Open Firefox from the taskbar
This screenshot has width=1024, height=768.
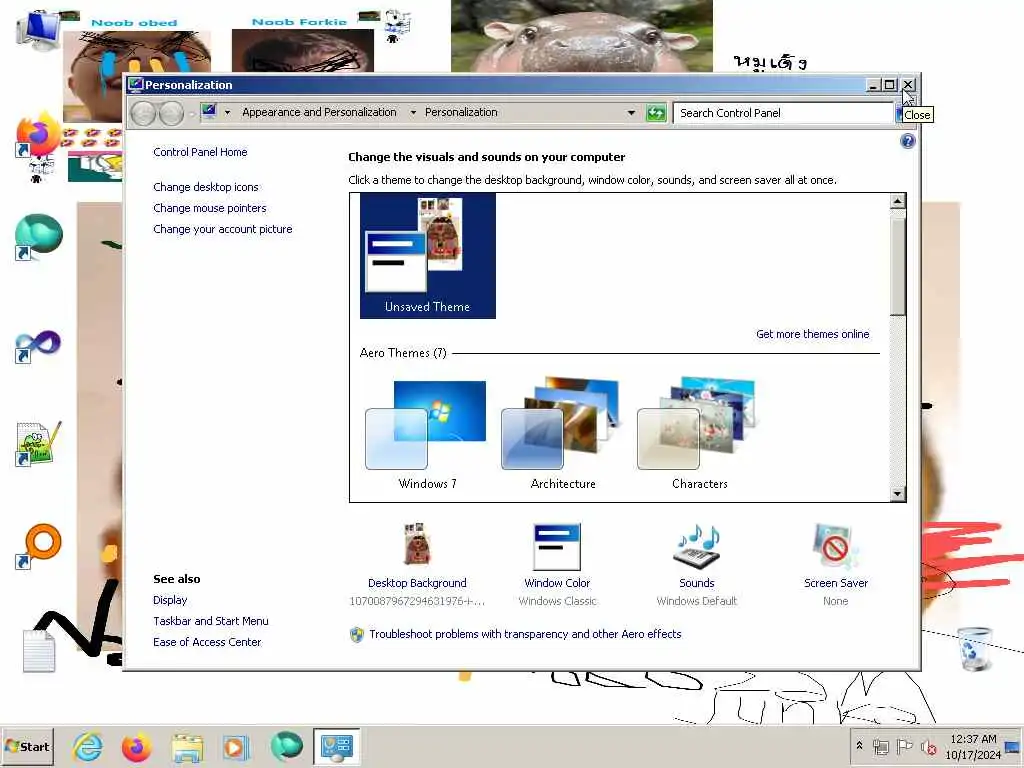136,746
